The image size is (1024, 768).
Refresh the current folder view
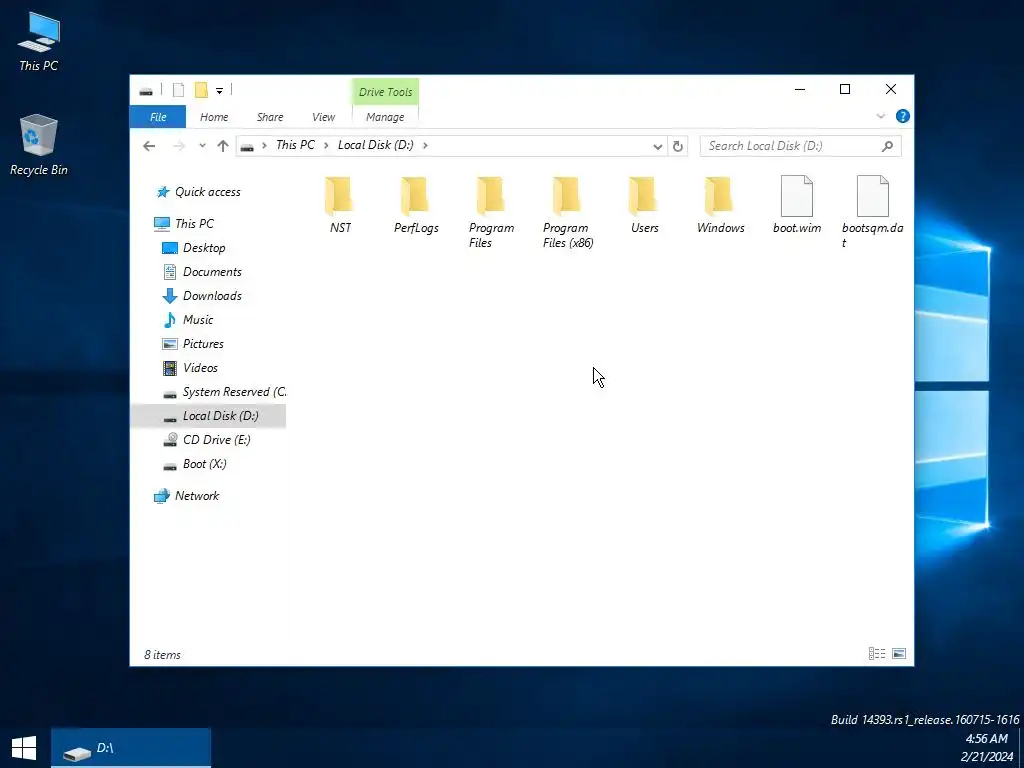[678, 146]
